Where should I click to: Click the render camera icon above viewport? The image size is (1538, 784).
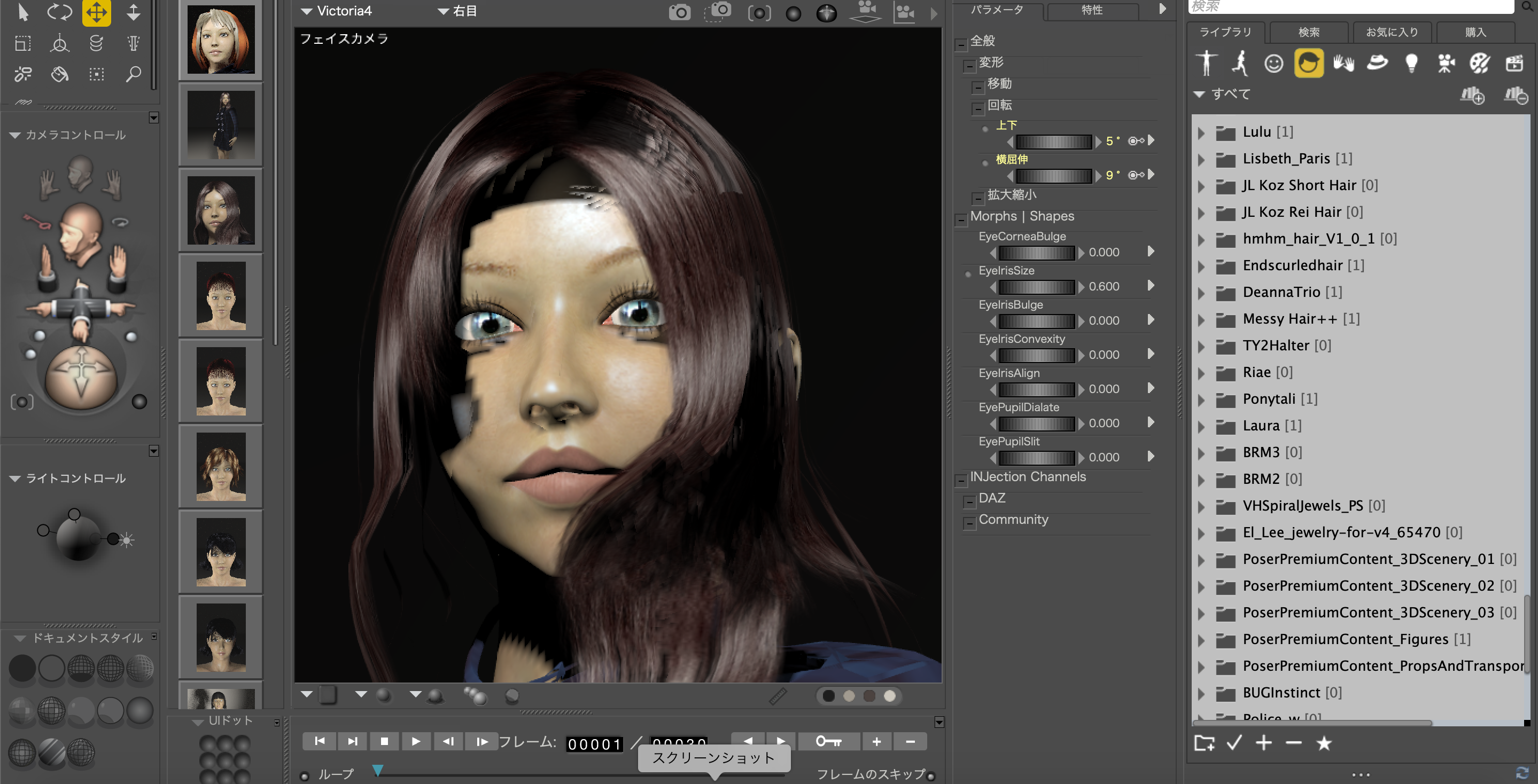point(679,12)
